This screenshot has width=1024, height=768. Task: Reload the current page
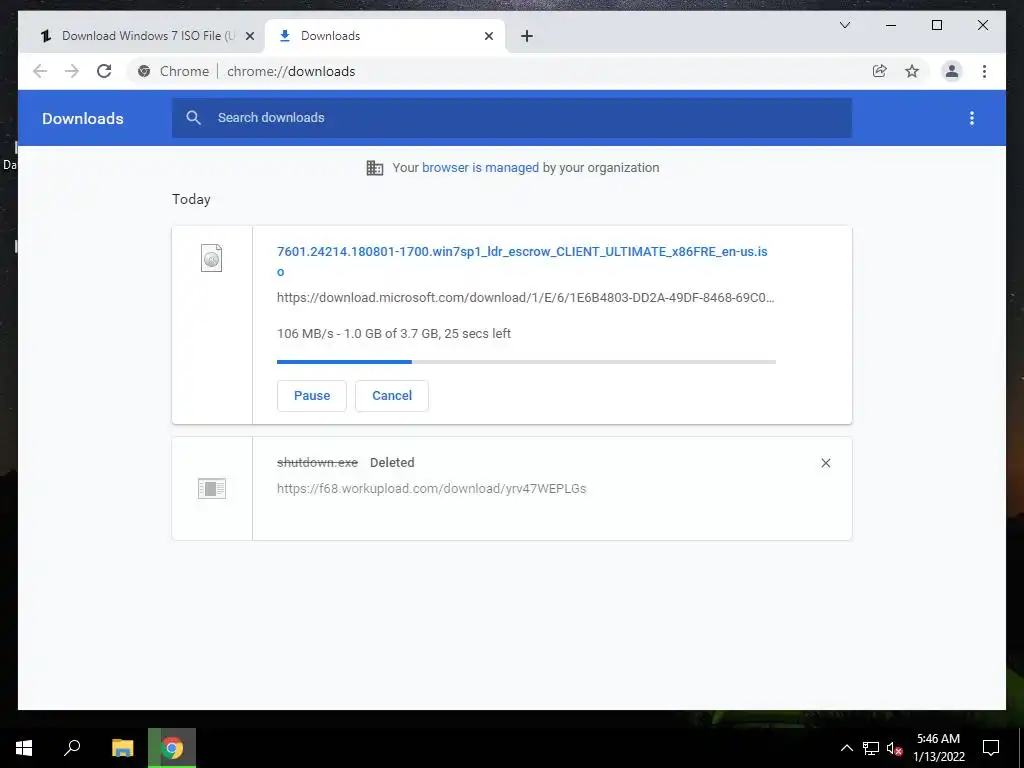click(104, 71)
